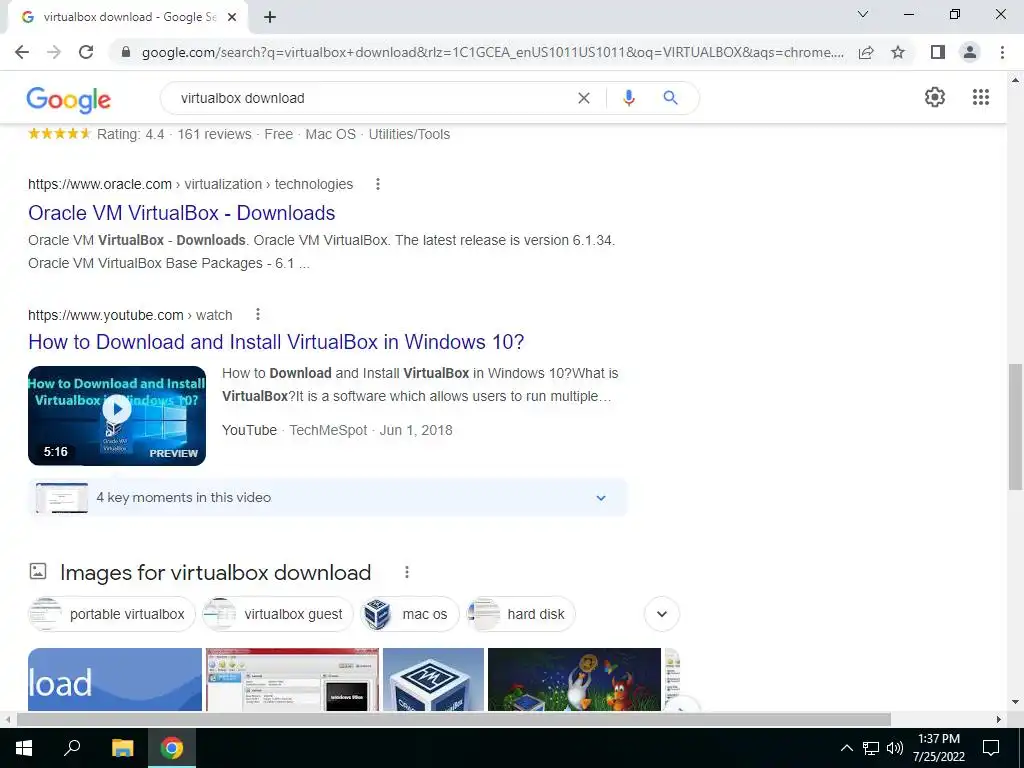Screen dimensions: 1024x768
Task: Expand more image filter chips
Action: (x=662, y=614)
